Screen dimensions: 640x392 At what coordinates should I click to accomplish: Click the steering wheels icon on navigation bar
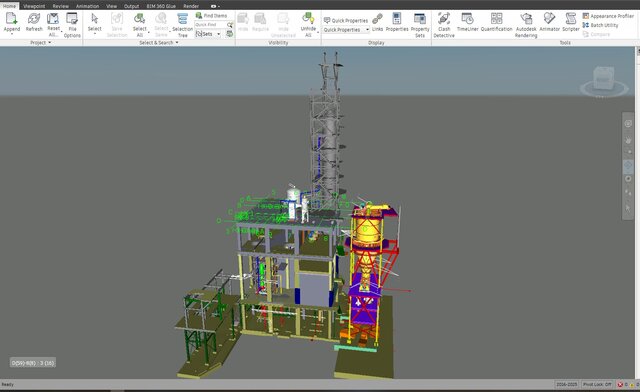coord(628,124)
